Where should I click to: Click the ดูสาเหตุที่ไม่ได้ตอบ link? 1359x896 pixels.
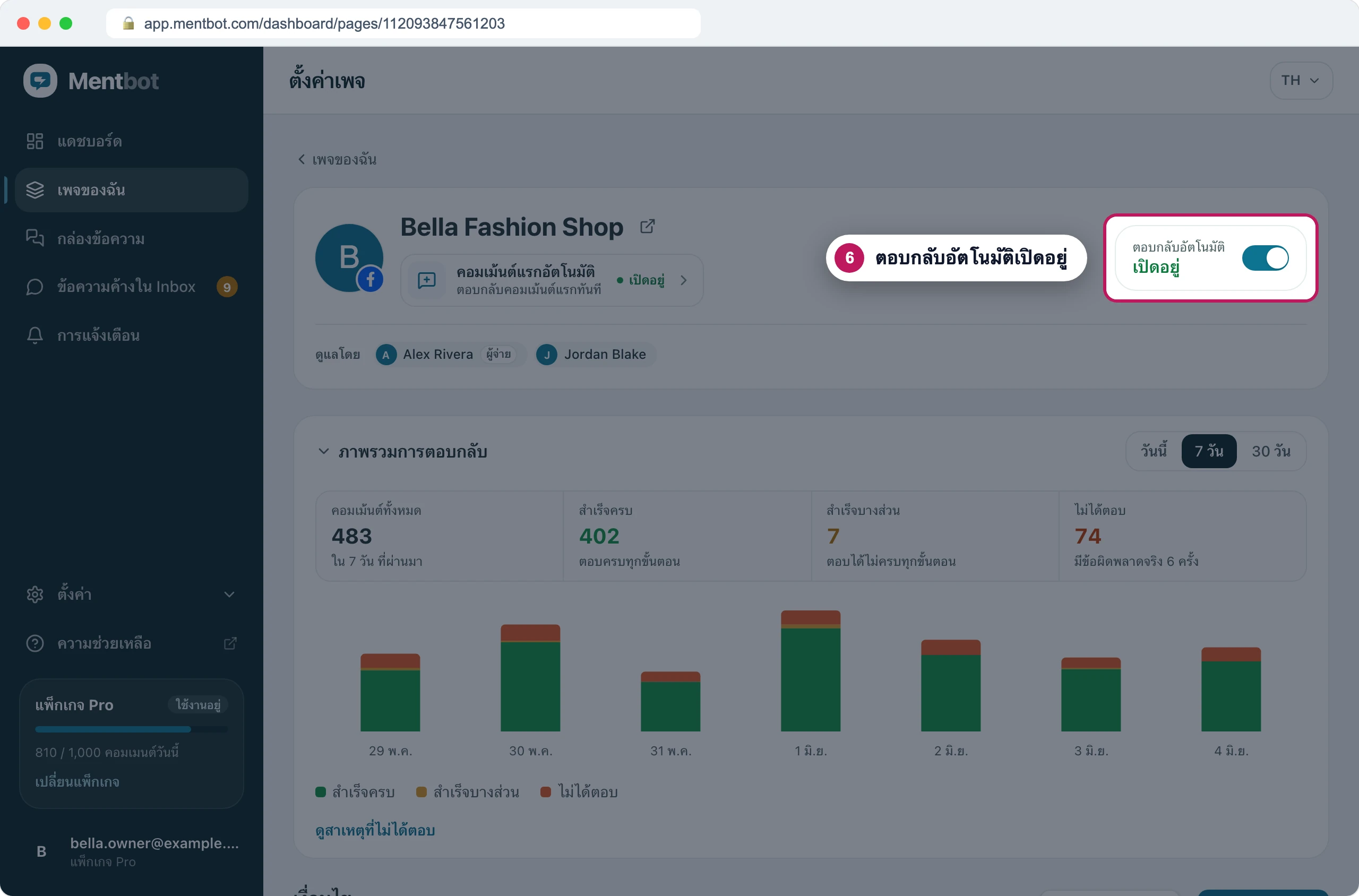[375, 830]
